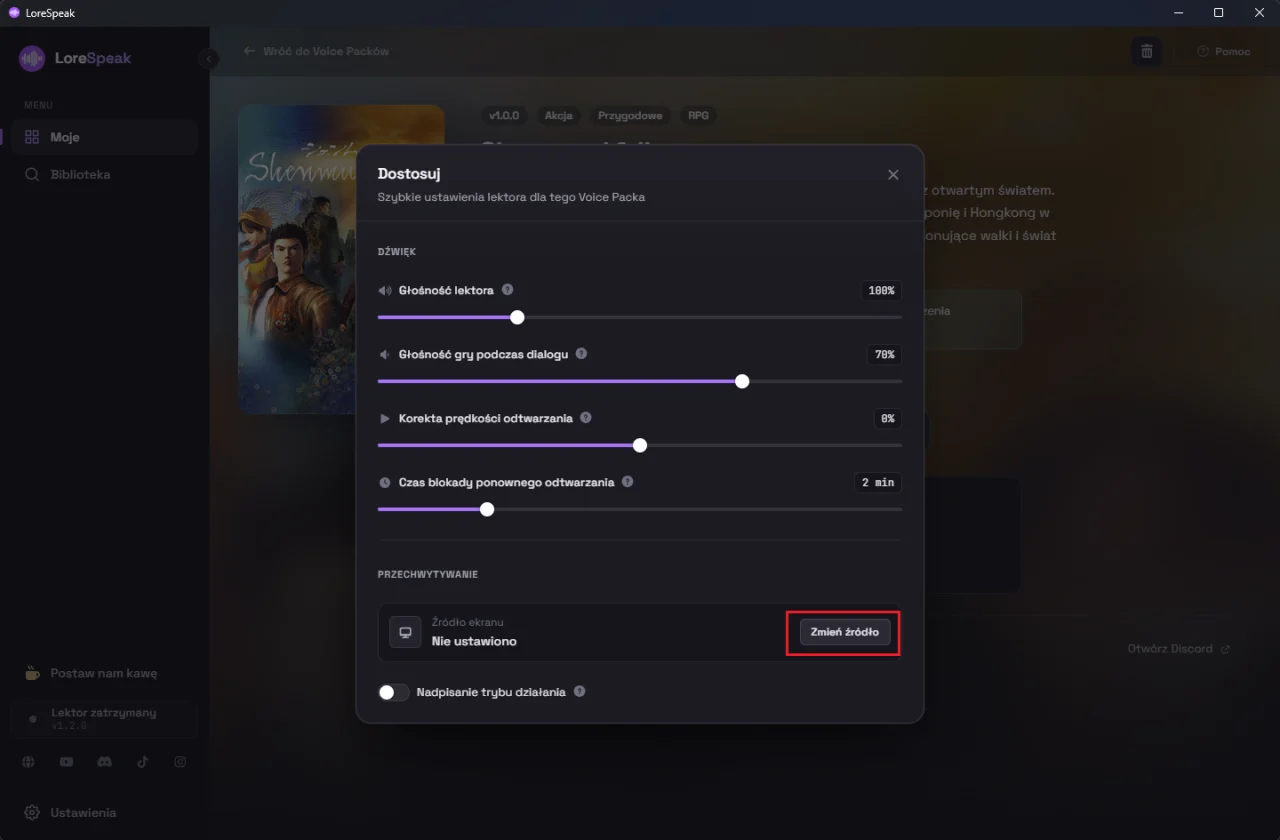The height and width of the screenshot is (840, 1280).
Task: Click help icon next to Czas blokady ponownego odtwarzania
Action: pos(627,482)
